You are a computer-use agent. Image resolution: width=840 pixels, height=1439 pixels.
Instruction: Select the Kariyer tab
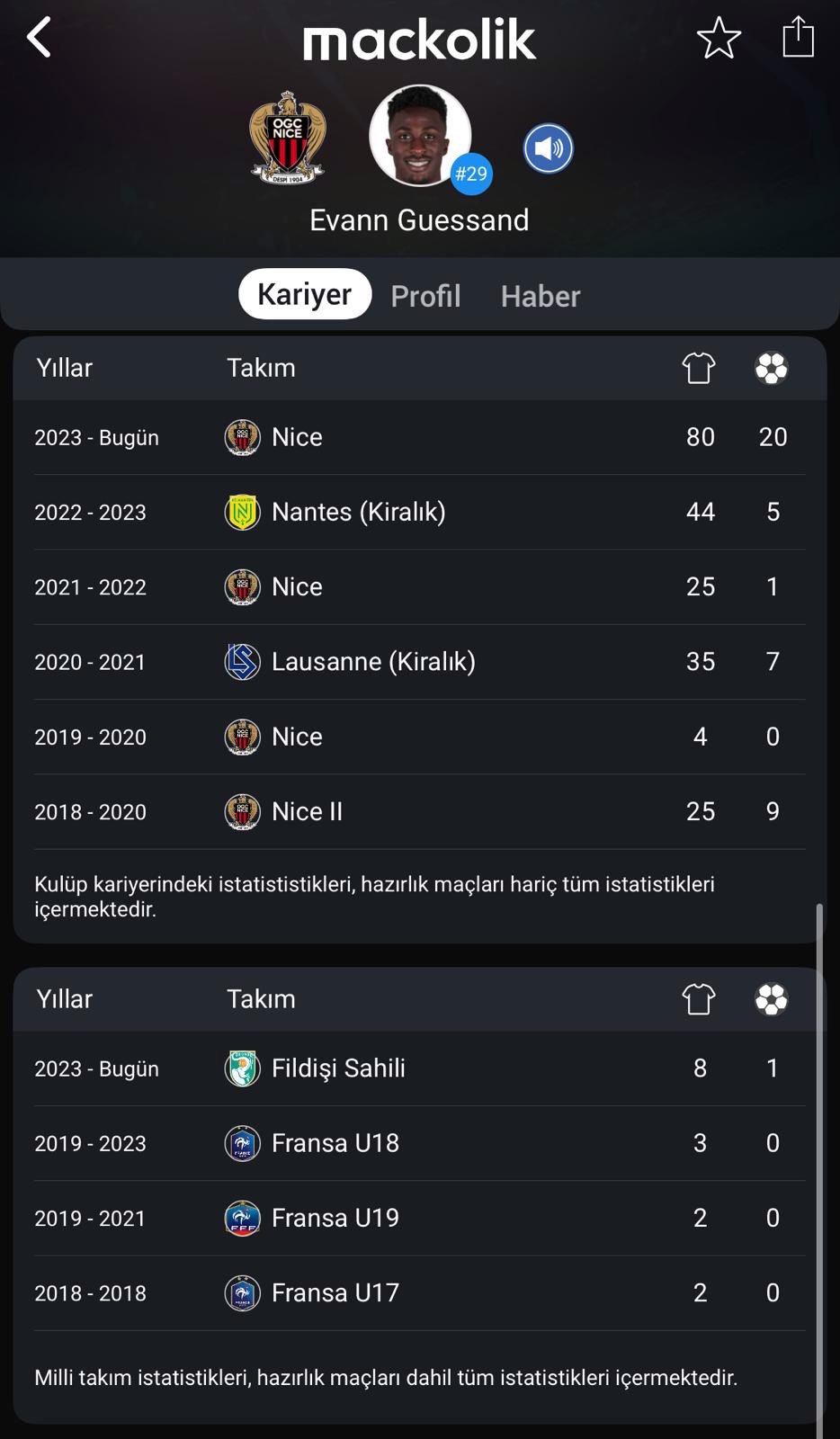tap(305, 294)
